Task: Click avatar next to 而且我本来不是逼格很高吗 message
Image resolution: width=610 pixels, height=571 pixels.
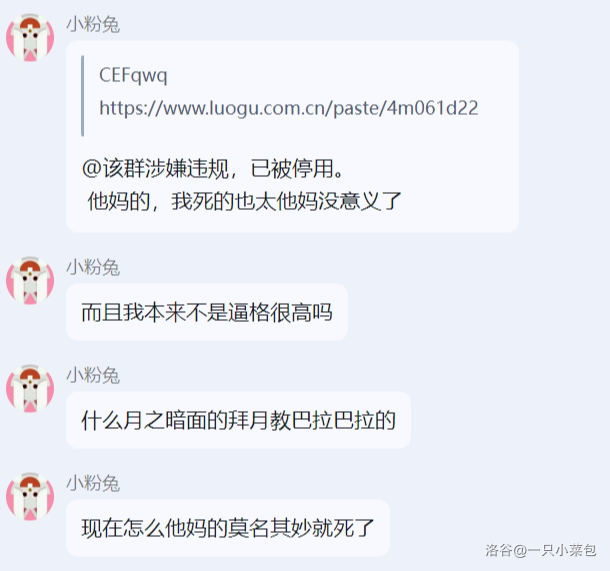Action: [30, 280]
